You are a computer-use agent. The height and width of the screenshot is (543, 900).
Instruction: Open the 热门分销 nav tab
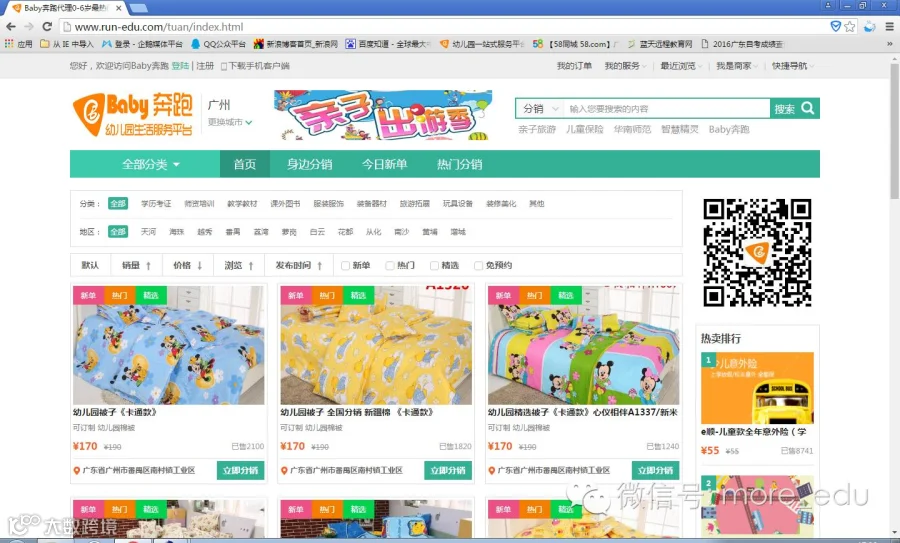[460, 164]
